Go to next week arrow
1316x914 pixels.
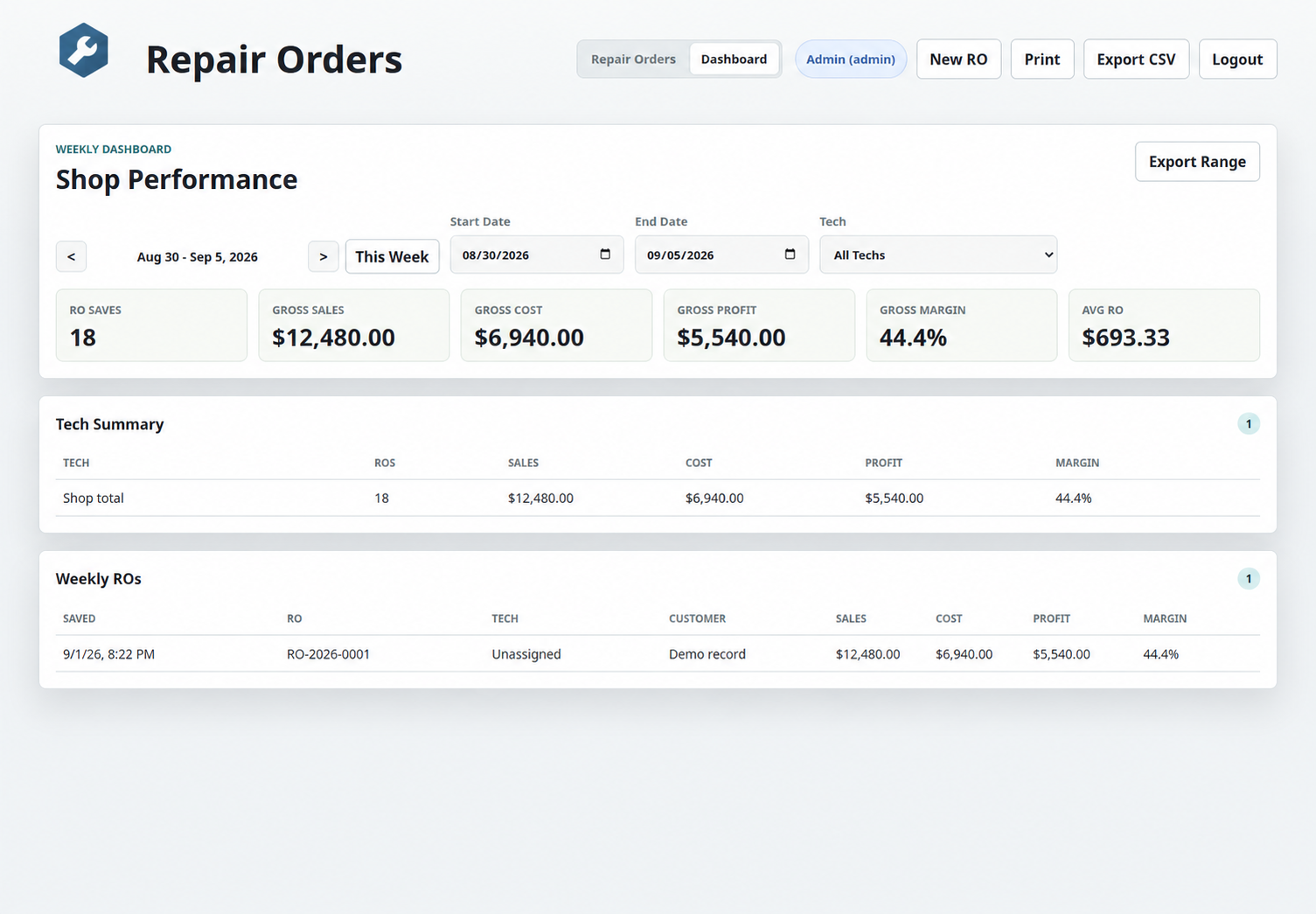324,256
